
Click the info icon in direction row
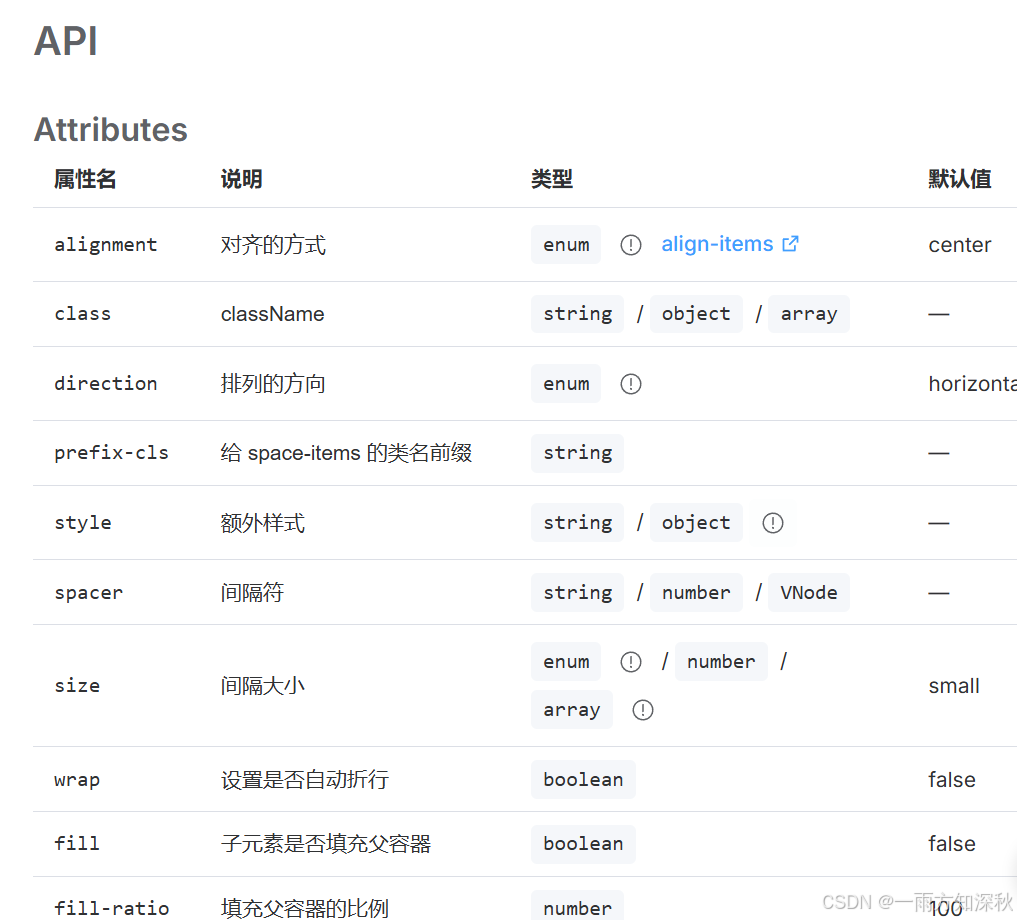point(630,383)
